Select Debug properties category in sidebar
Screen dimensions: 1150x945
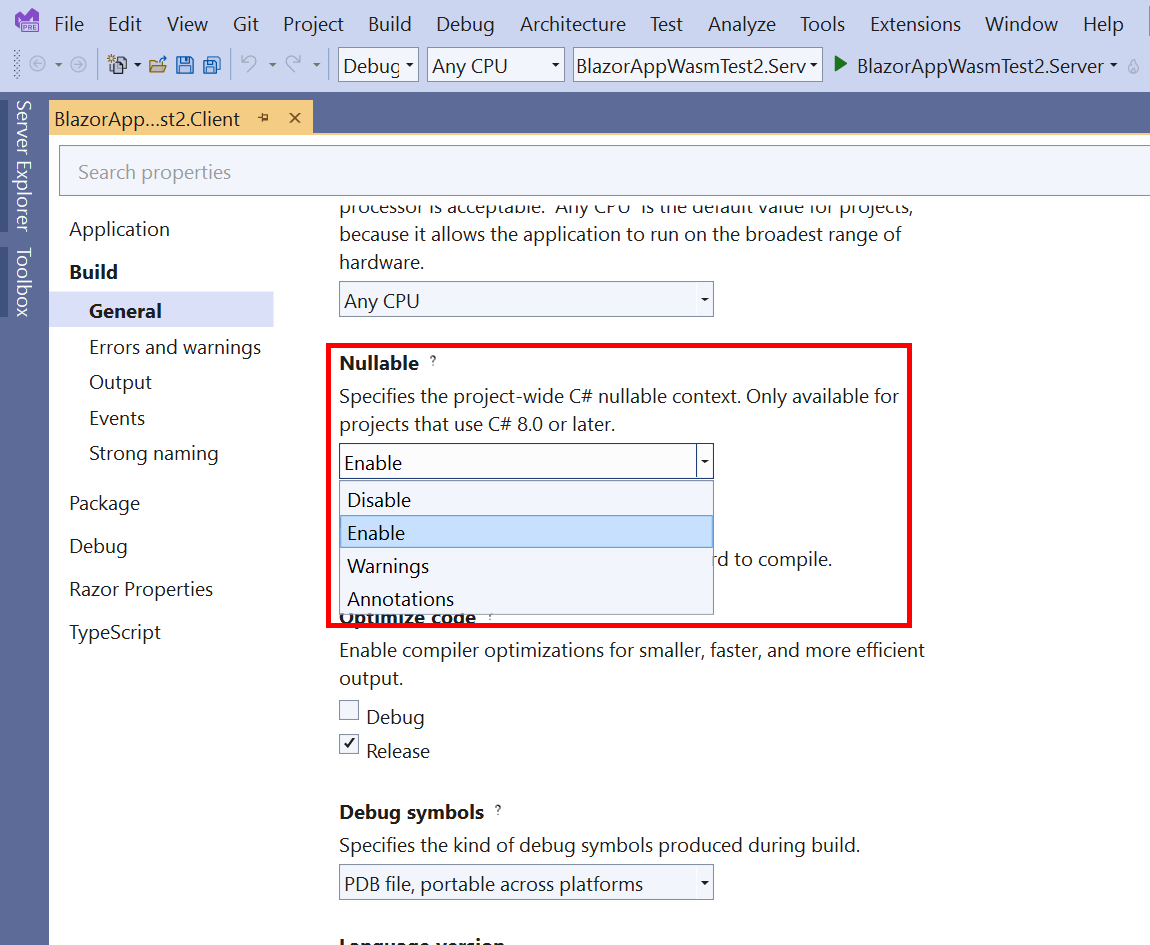click(x=98, y=547)
